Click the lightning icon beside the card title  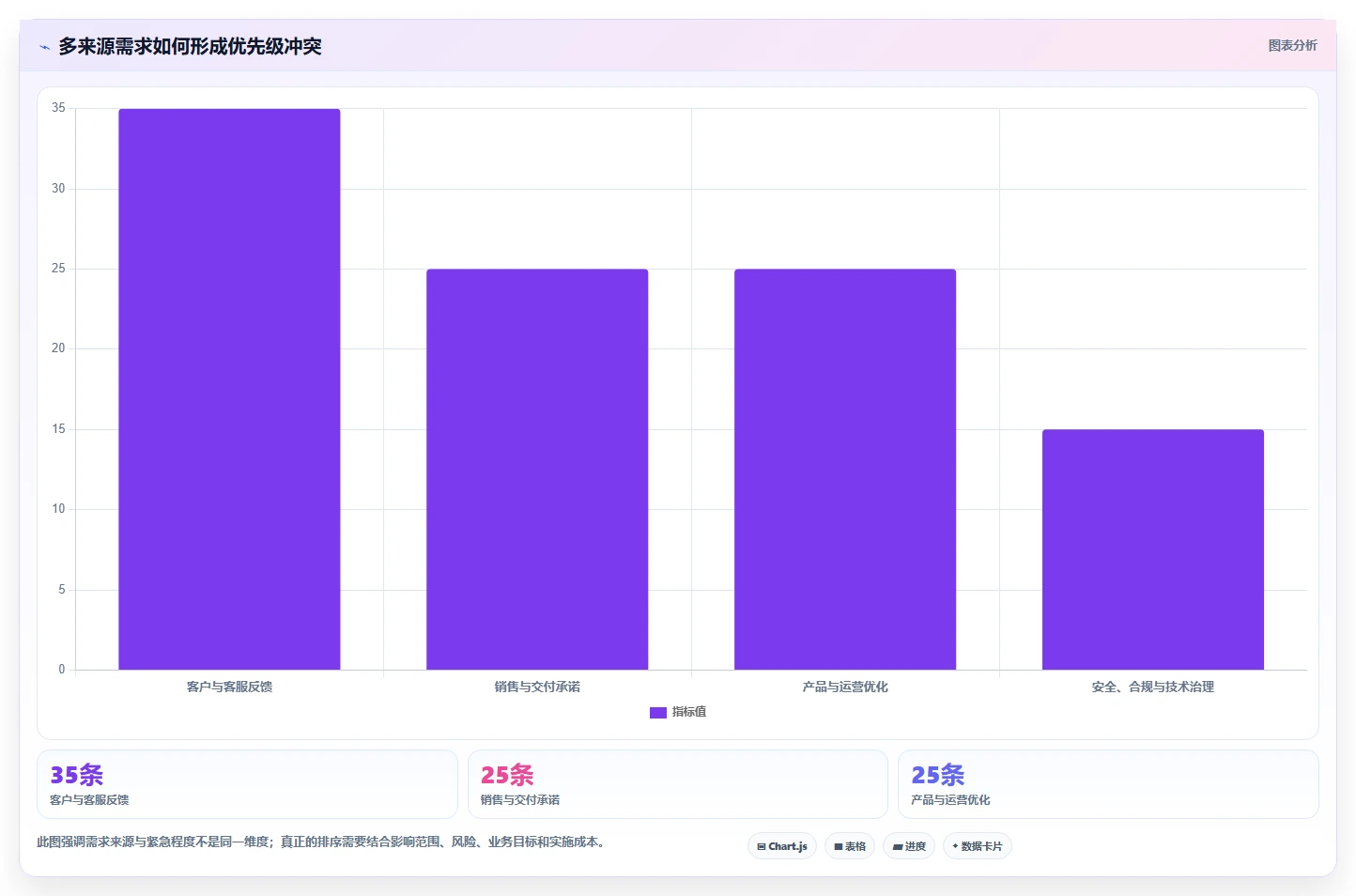coord(44,47)
